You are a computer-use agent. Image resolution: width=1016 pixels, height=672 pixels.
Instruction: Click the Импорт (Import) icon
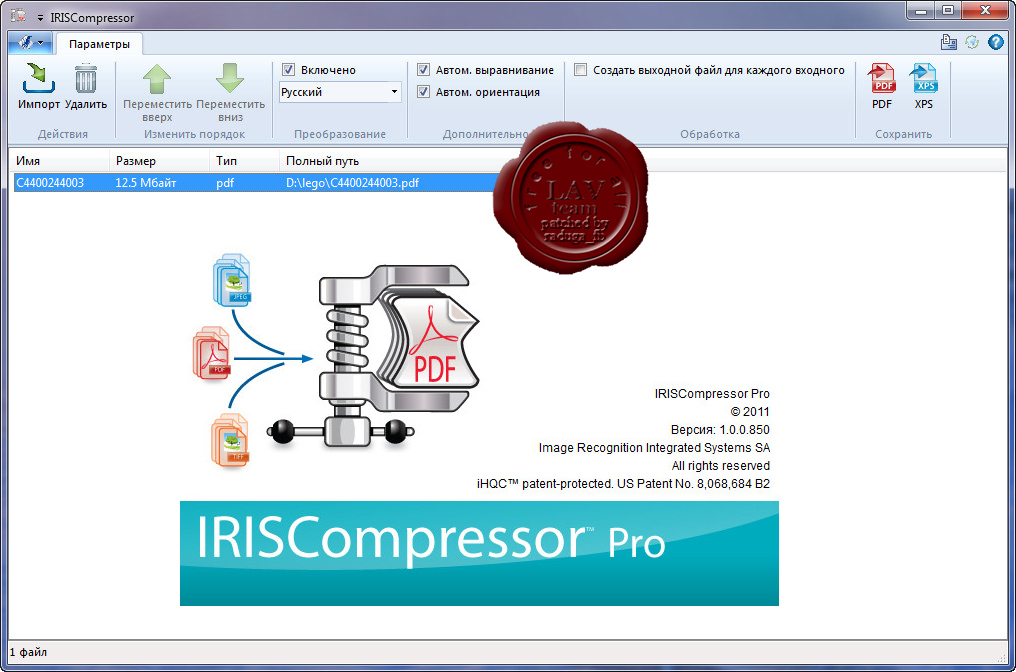point(38,78)
